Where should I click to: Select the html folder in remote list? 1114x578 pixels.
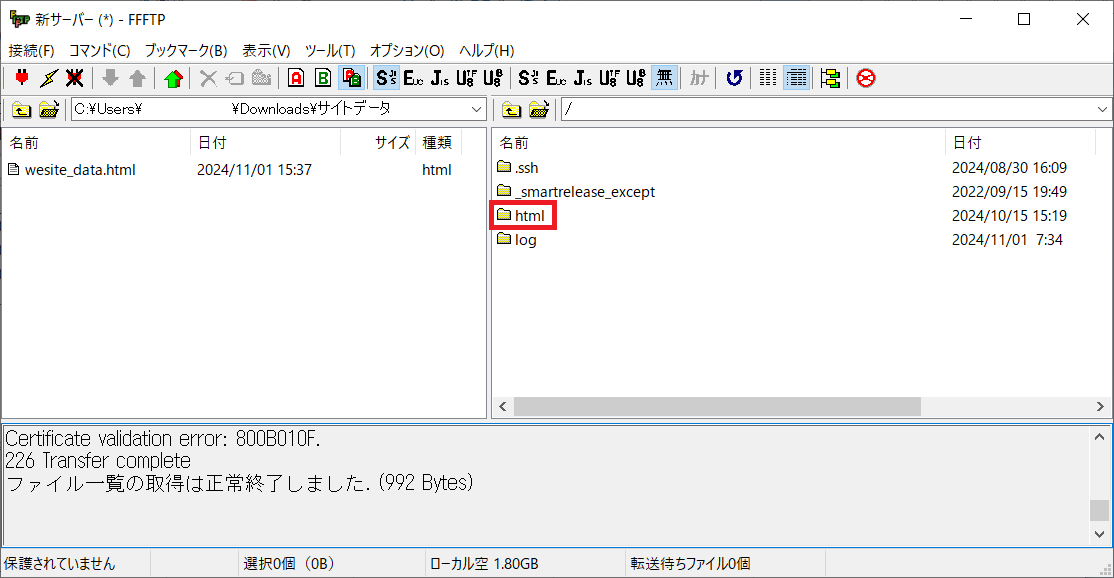pyautogui.click(x=529, y=216)
